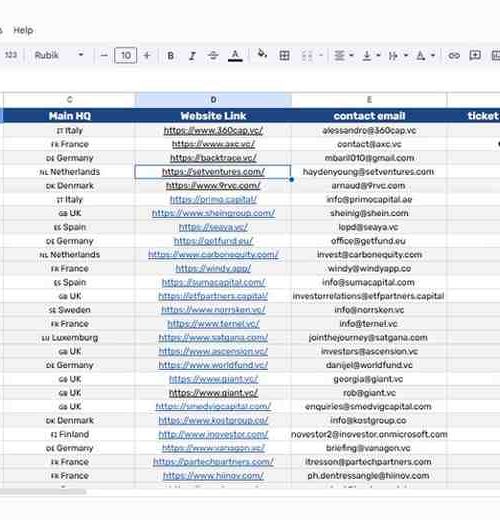Click the text wrapping icon
The width and height of the screenshot is (500, 520).
coord(393,55)
